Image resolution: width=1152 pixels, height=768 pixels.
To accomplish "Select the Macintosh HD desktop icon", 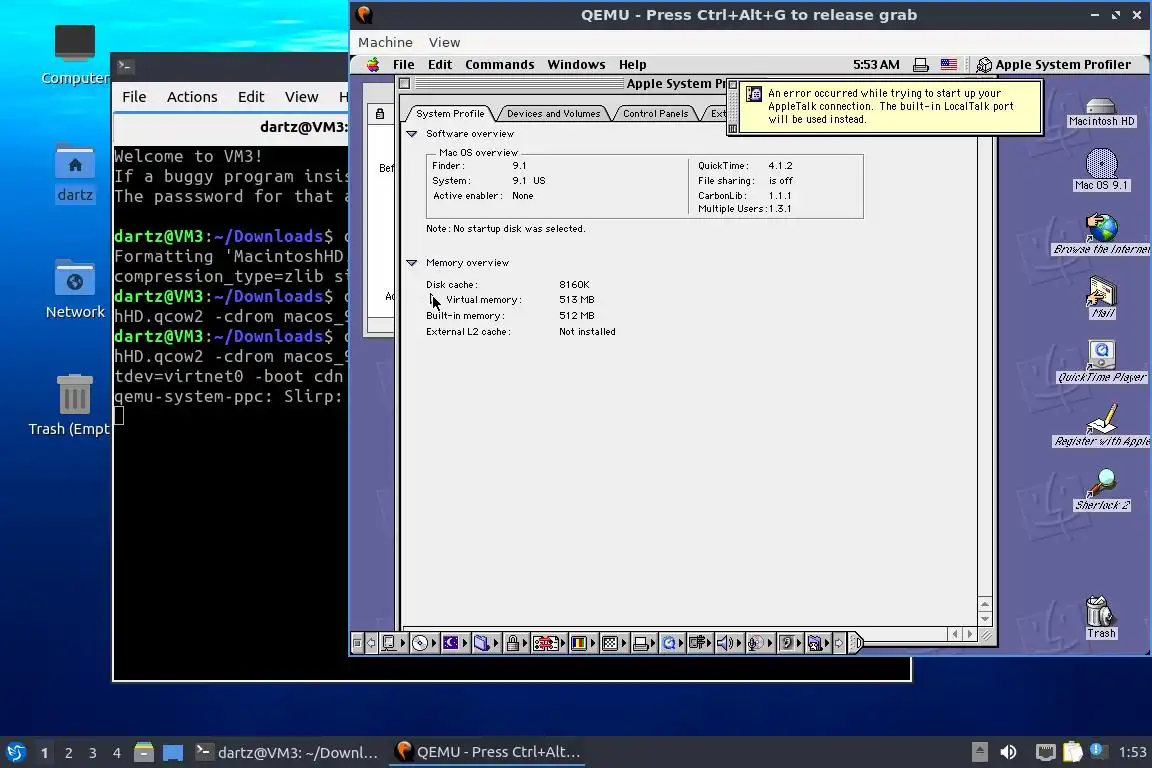I will tap(1101, 112).
